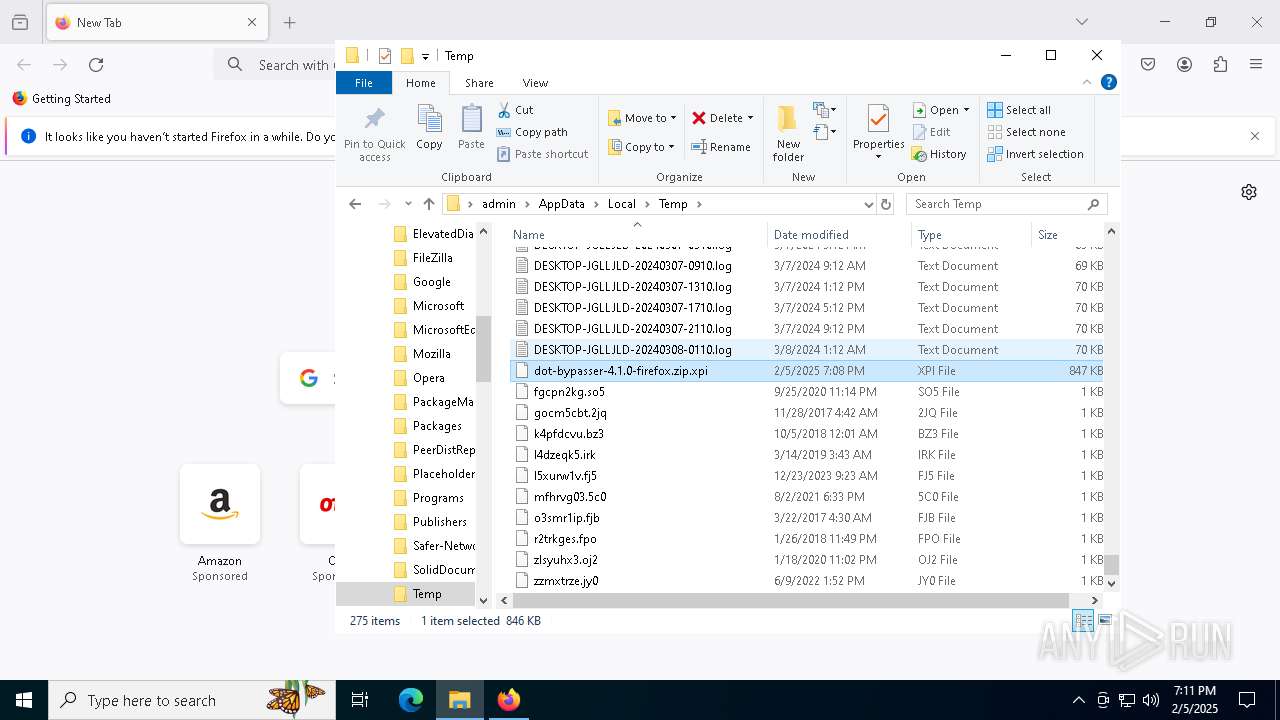This screenshot has width=1280, height=720.
Task: Open a new Firefox tab
Action: tap(290, 22)
